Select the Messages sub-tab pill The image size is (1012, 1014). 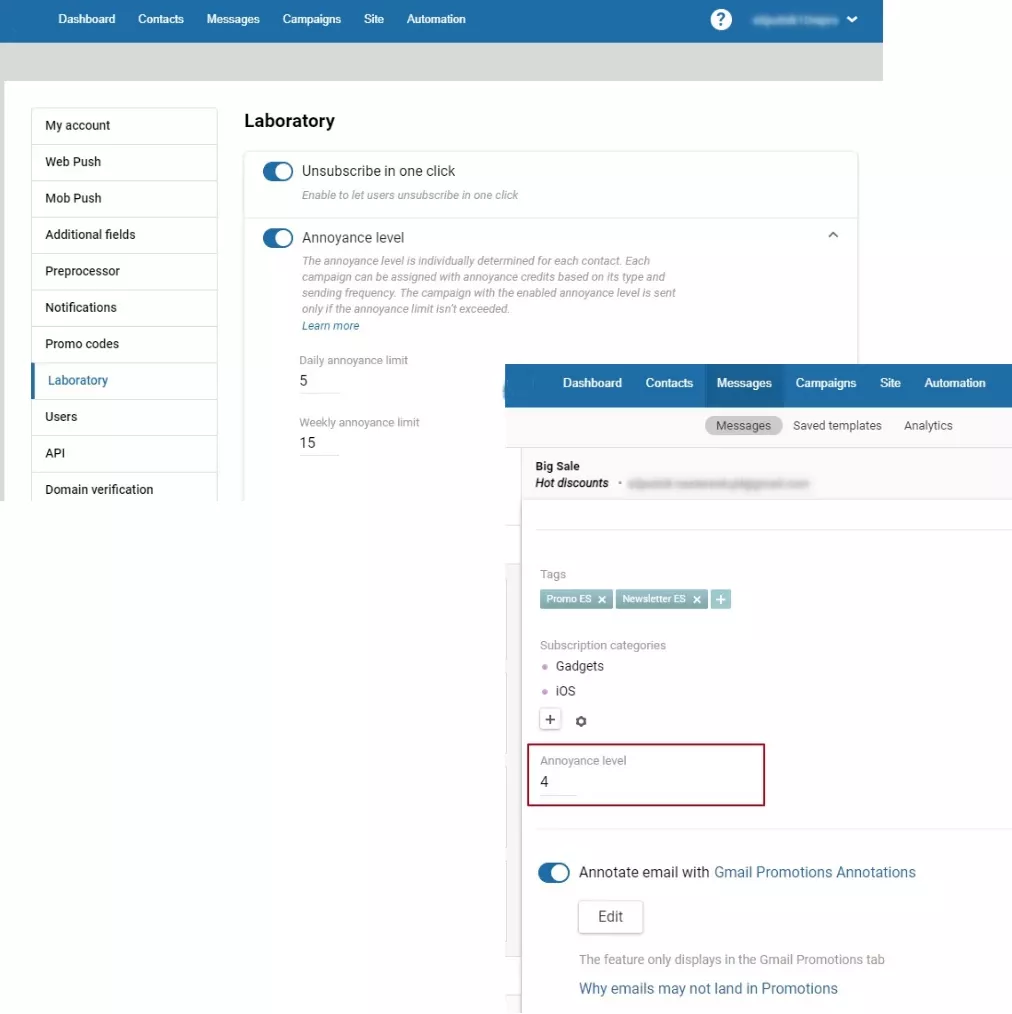click(x=744, y=426)
